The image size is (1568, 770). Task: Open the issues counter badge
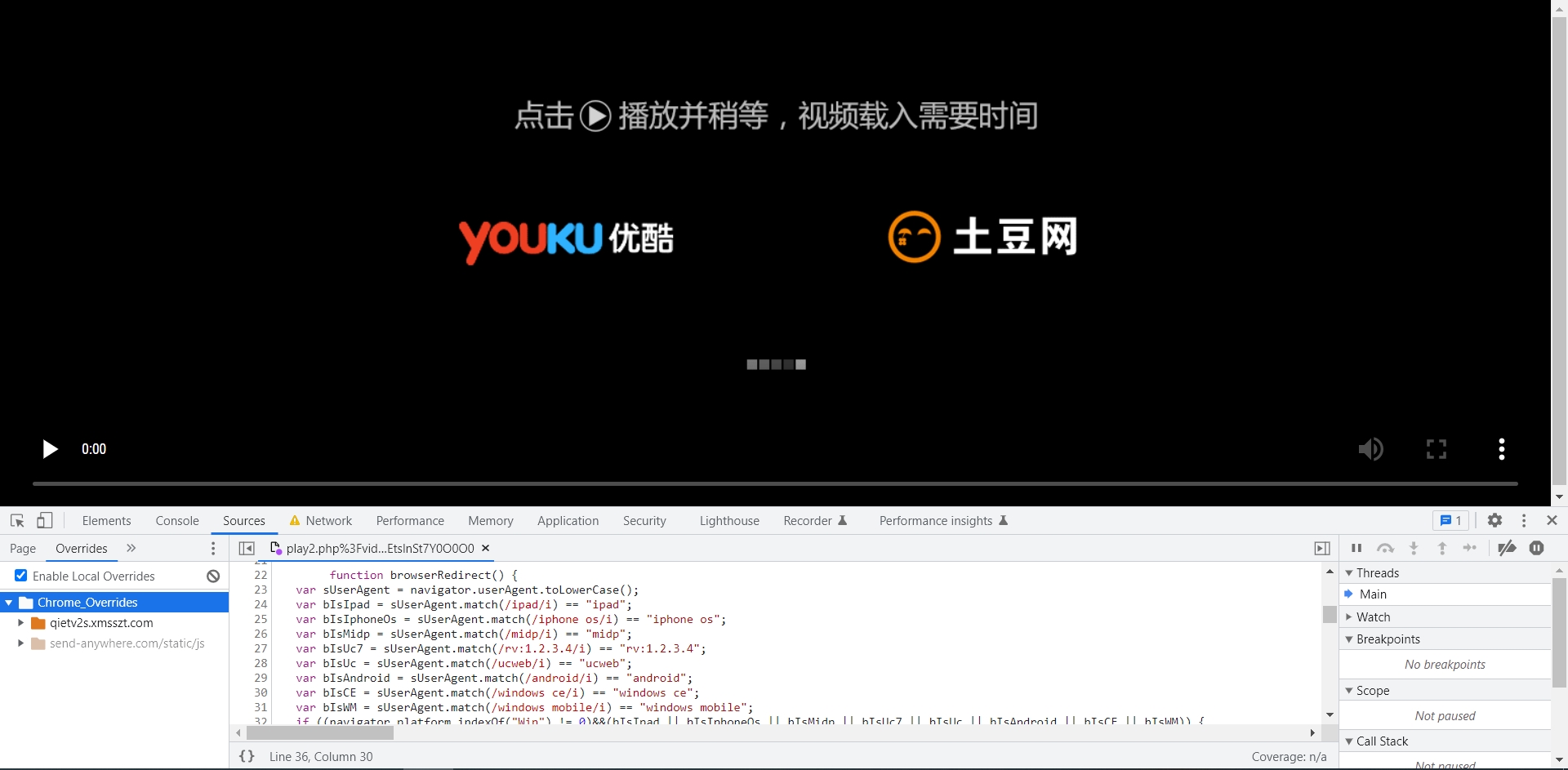coord(1451,521)
